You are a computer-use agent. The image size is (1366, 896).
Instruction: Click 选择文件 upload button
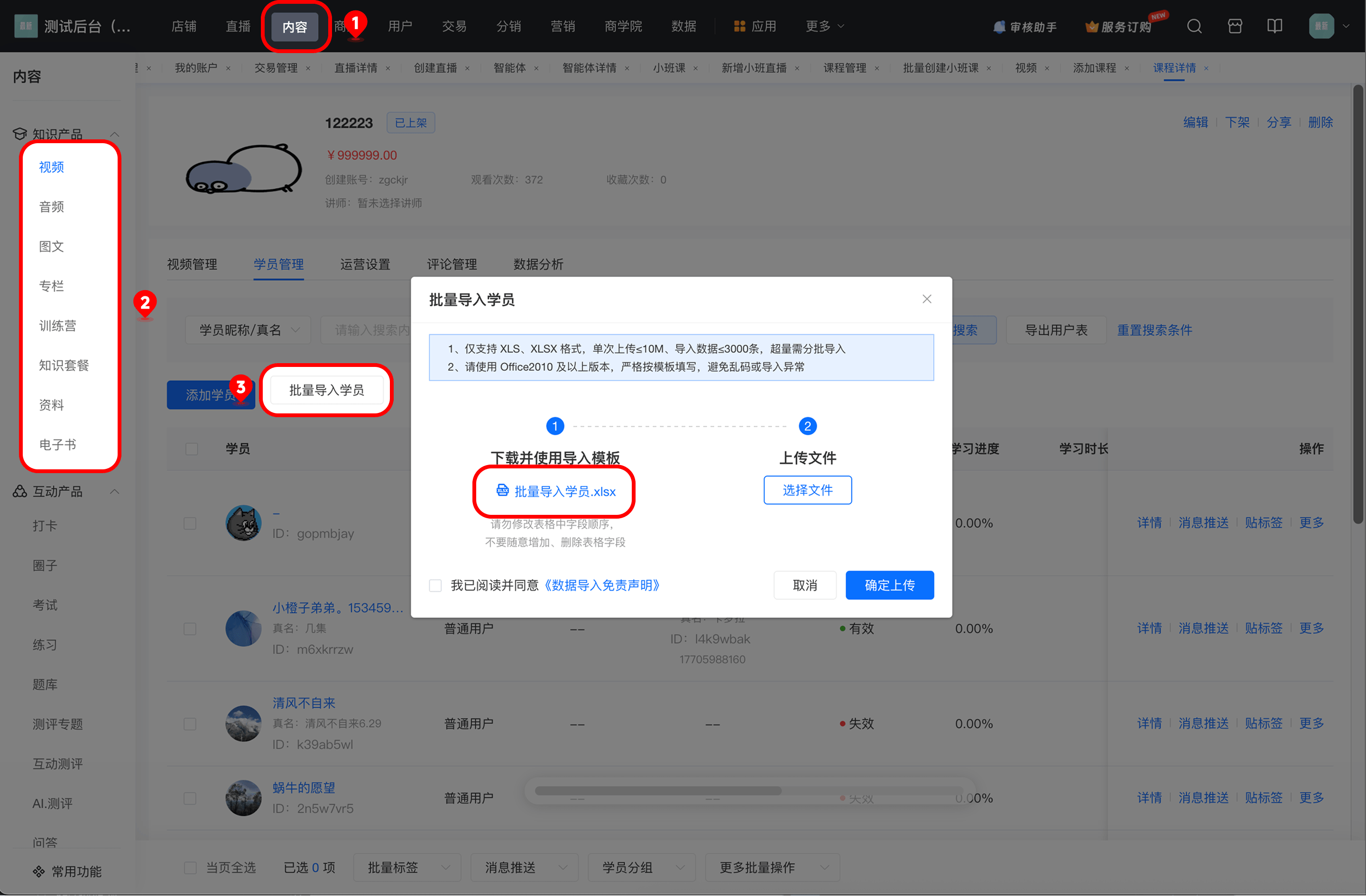807,491
